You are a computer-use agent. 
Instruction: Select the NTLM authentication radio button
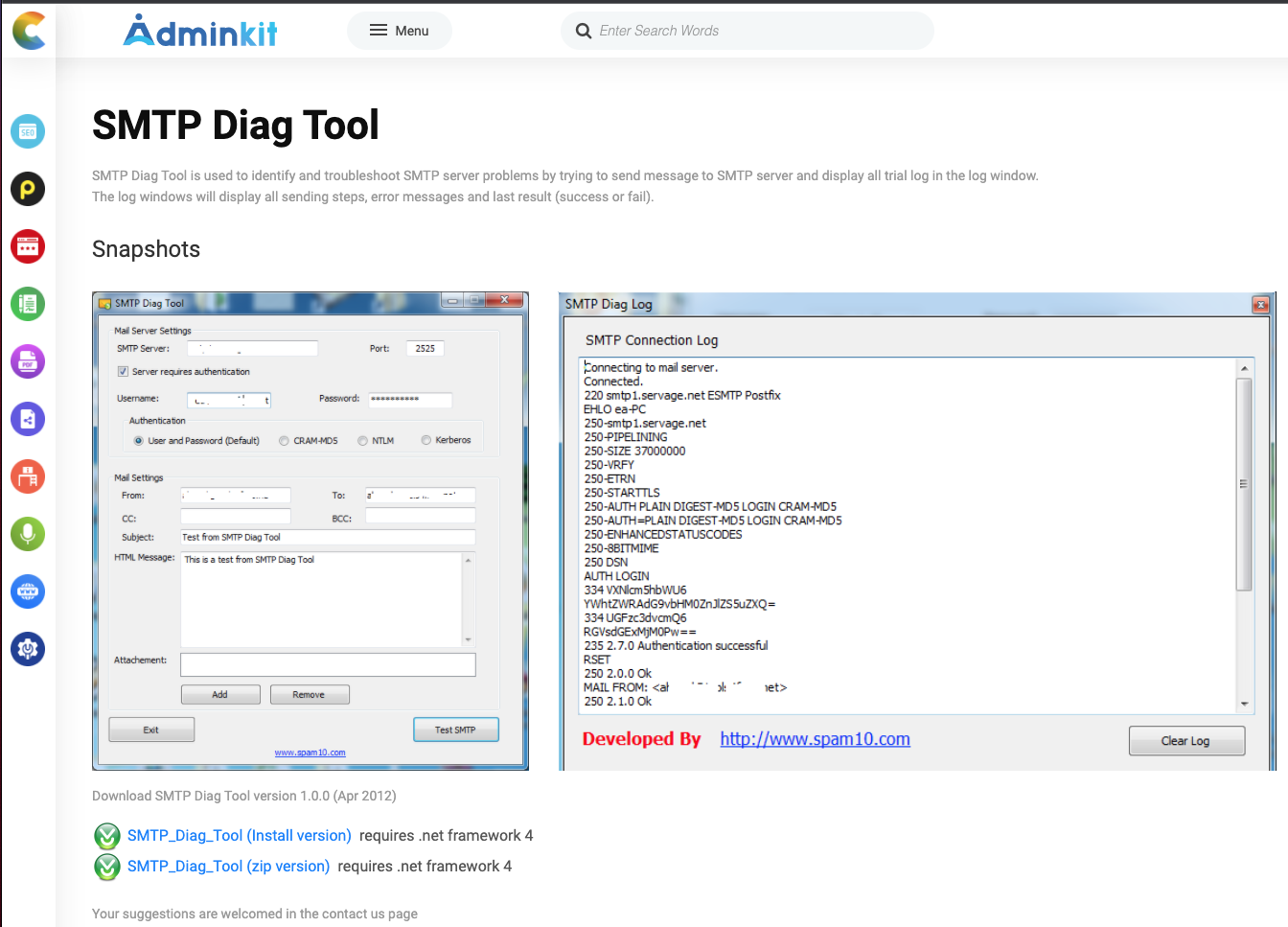pyautogui.click(x=362, y=441)
